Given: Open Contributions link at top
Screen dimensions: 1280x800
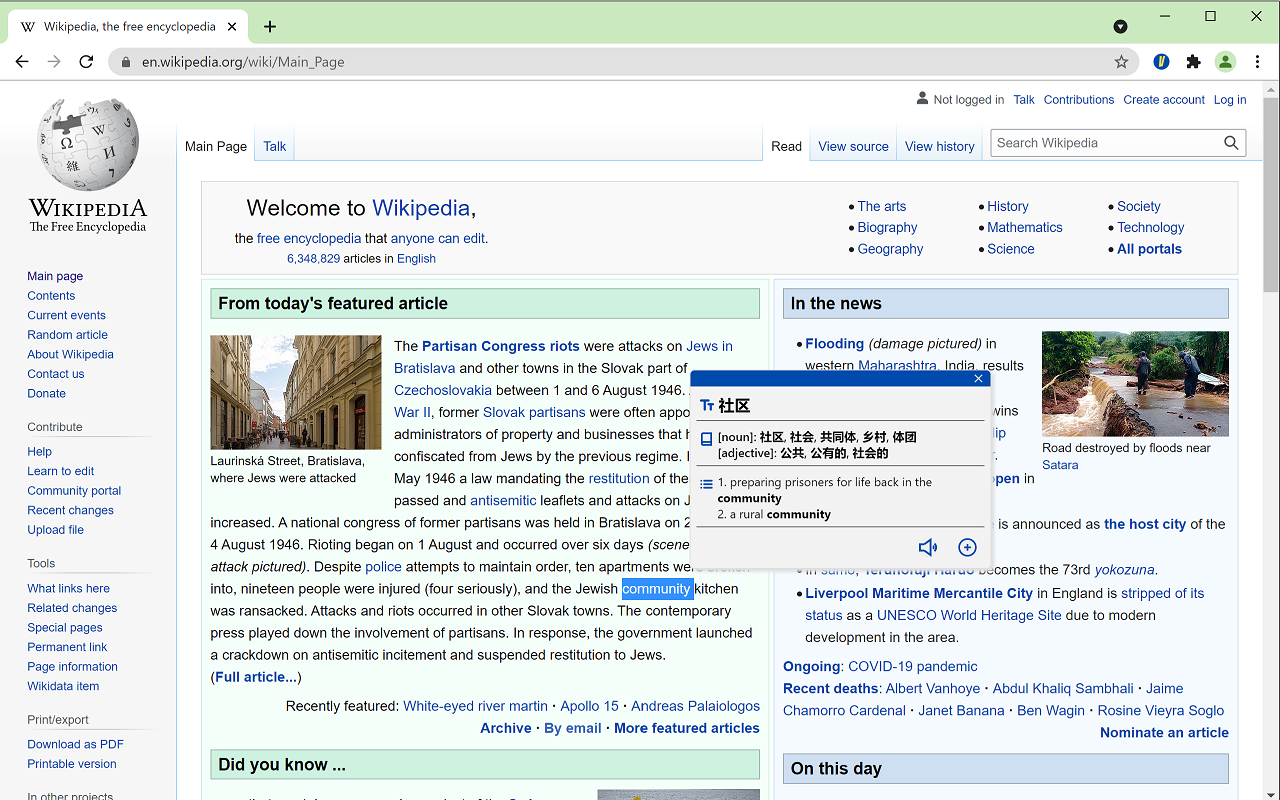Looking at the screenshot, I should tap(1079, 100).
